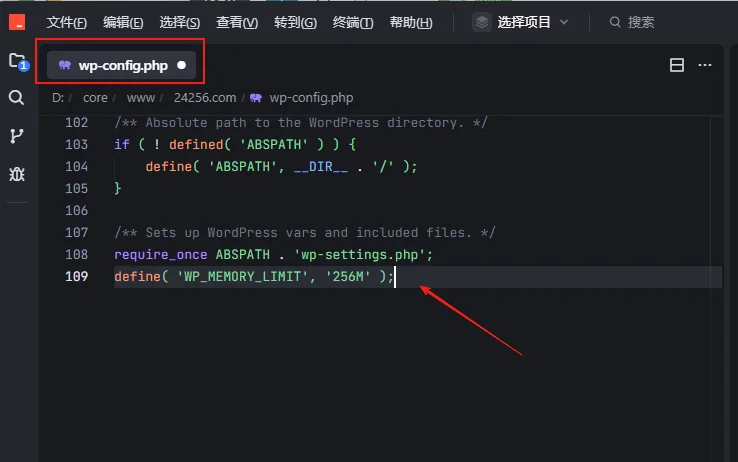
Task: Open the more actions ellipsis menu
Action: pos(705,65)
